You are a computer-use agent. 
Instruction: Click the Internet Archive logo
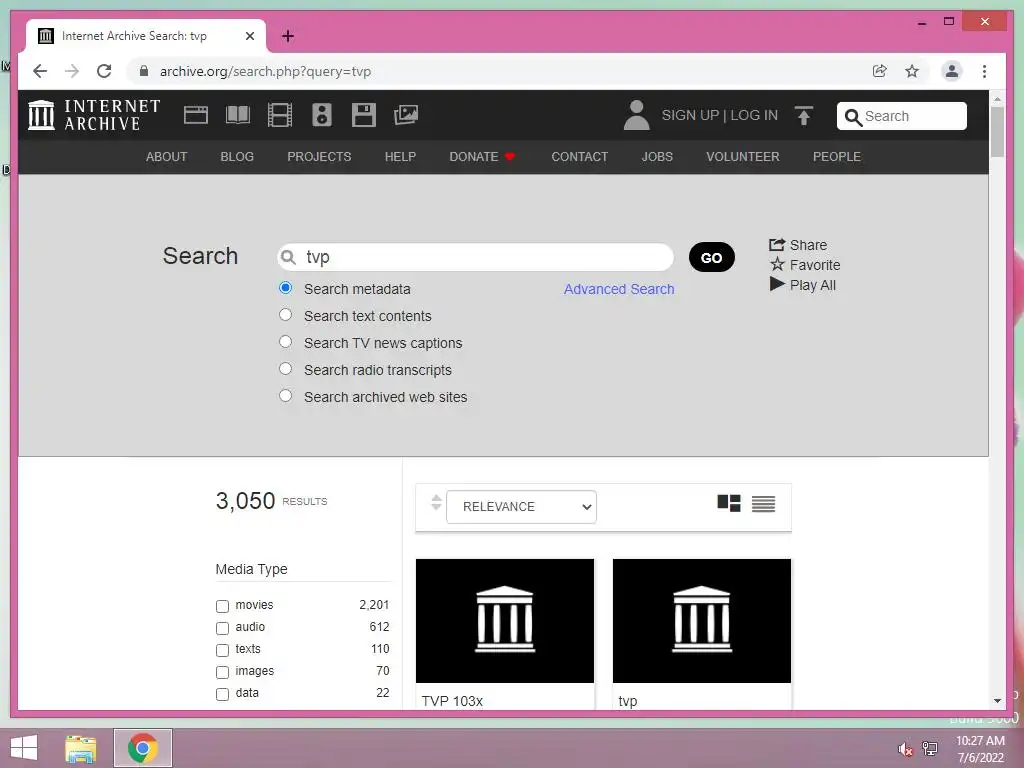[x=94, y=115]
